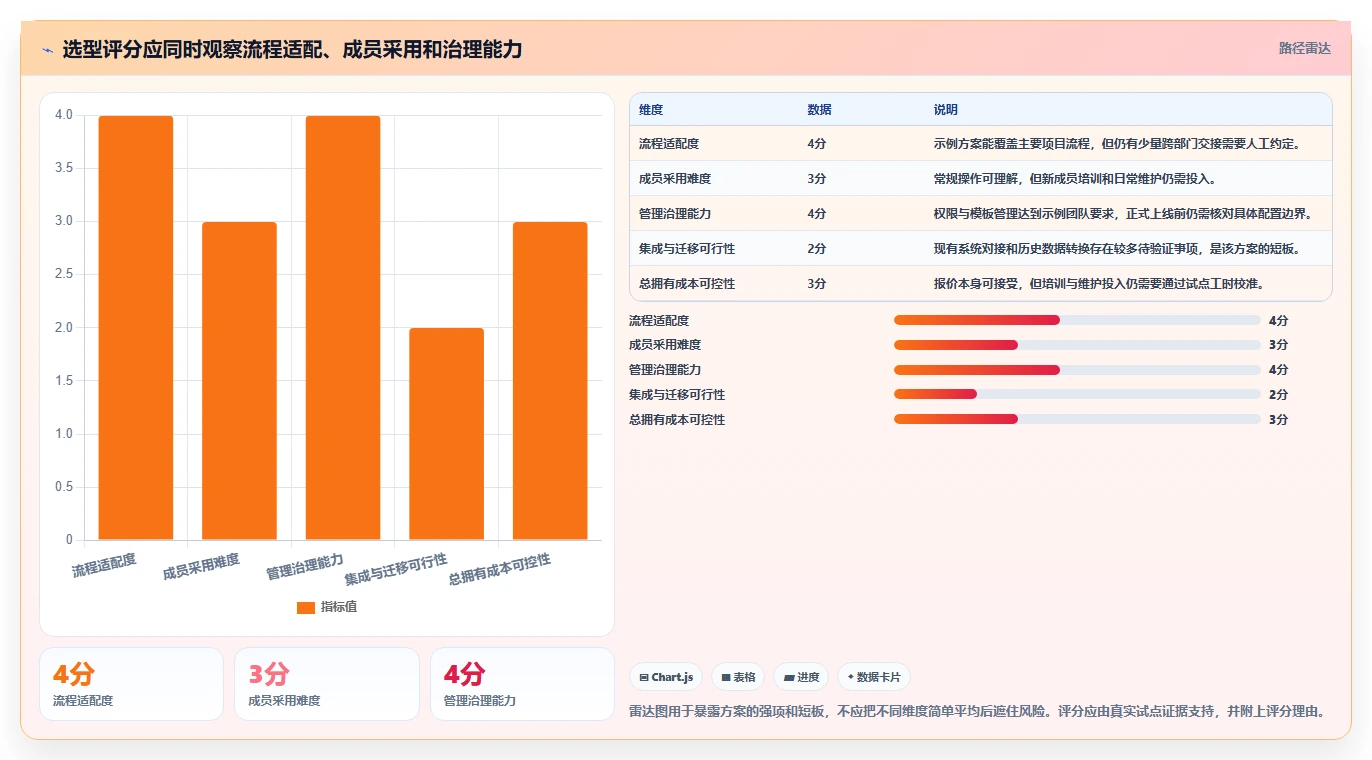Select the 进度 tag chip
This screenshot has height=760, width=1372.
[x=801, y=677]
